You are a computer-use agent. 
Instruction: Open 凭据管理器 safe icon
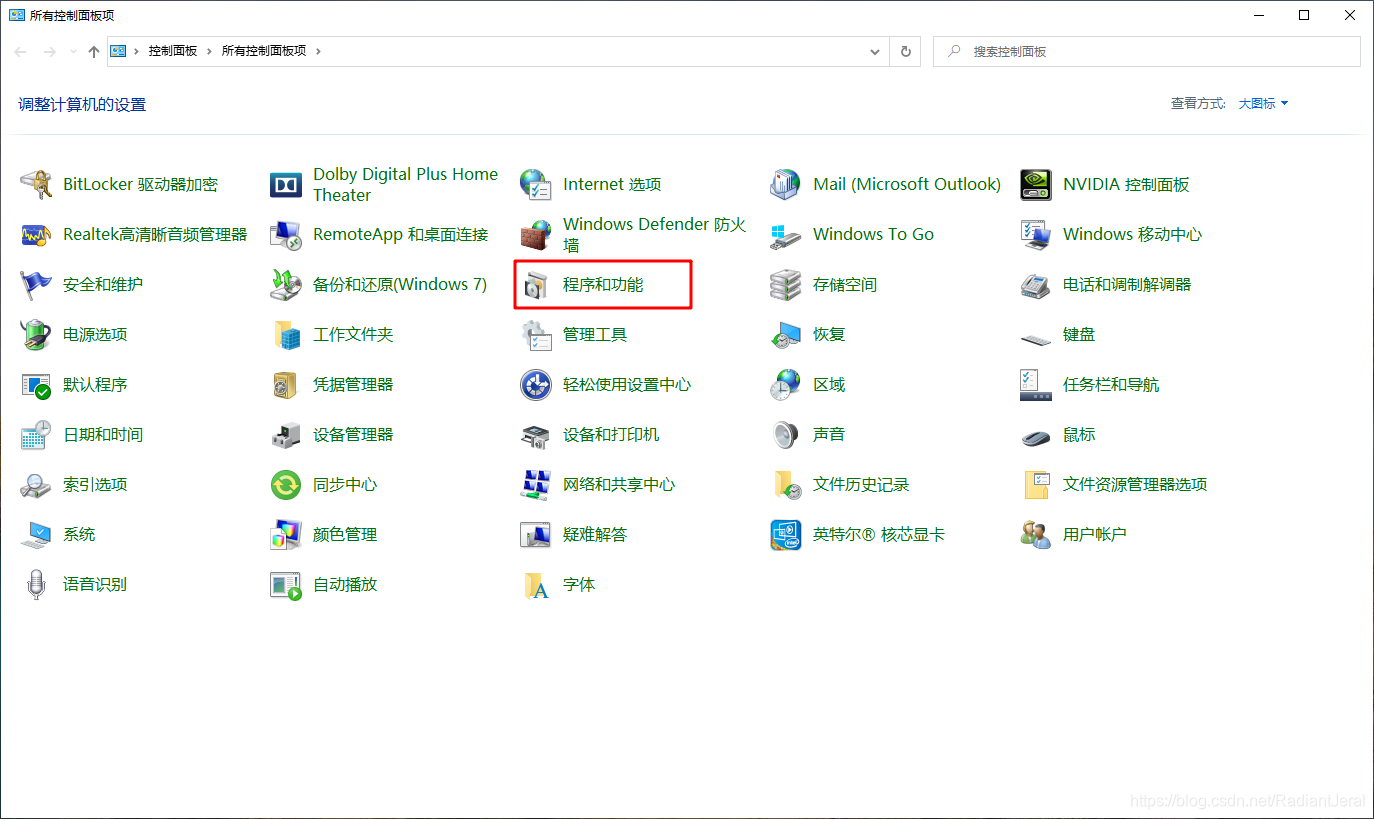286,384
